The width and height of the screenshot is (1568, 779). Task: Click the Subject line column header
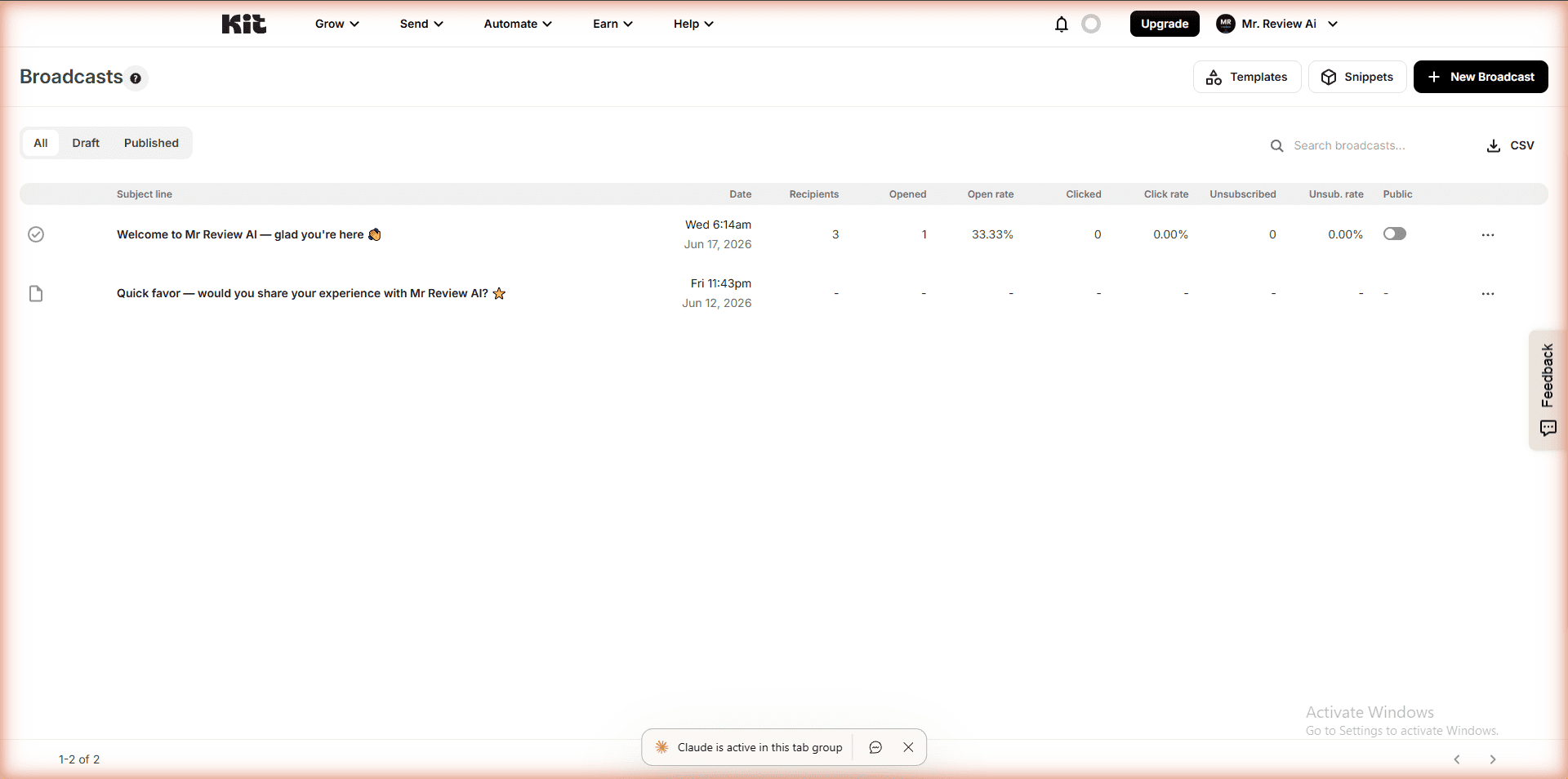point(145,194)
